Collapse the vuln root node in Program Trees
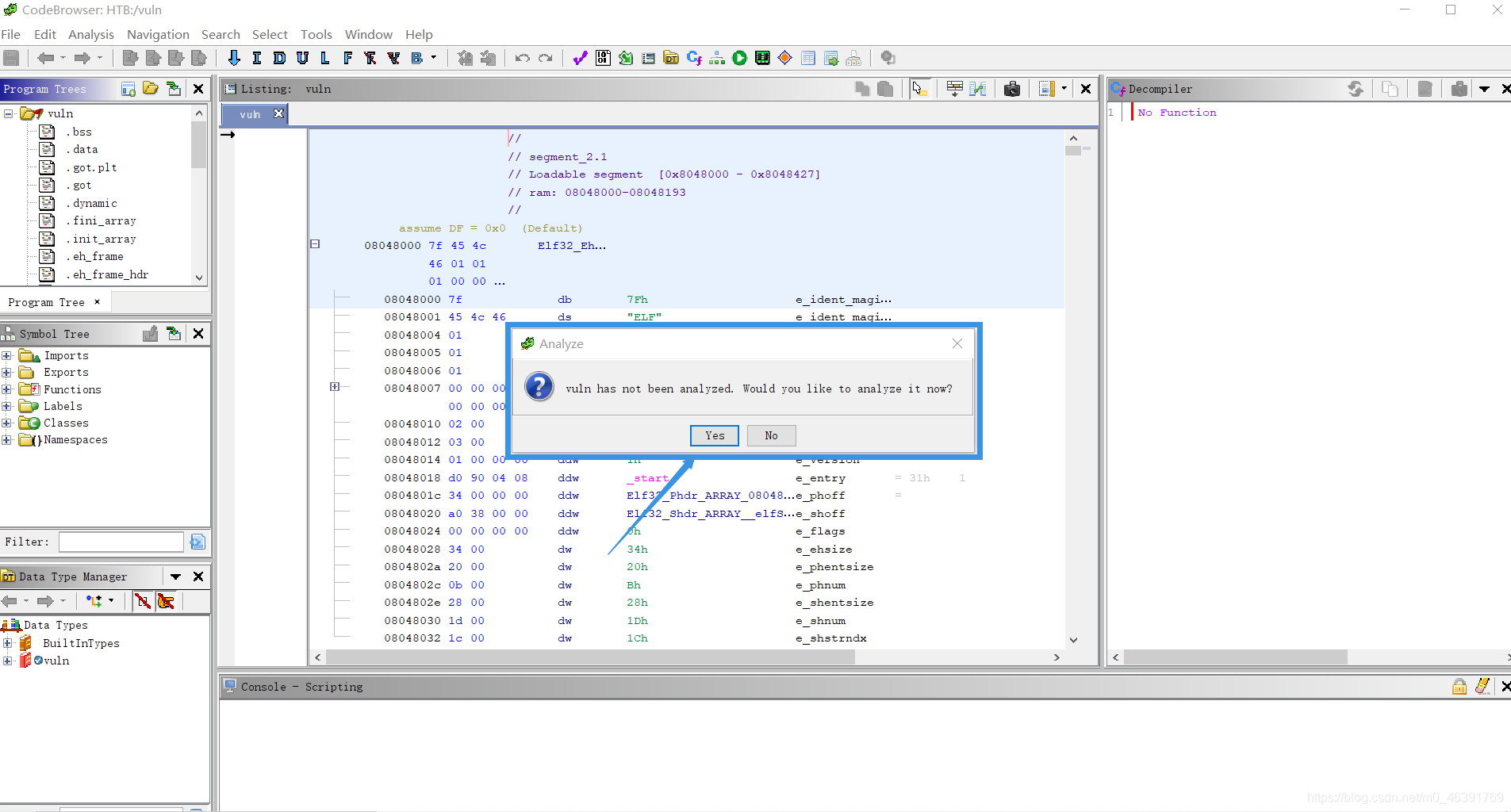 9,113
